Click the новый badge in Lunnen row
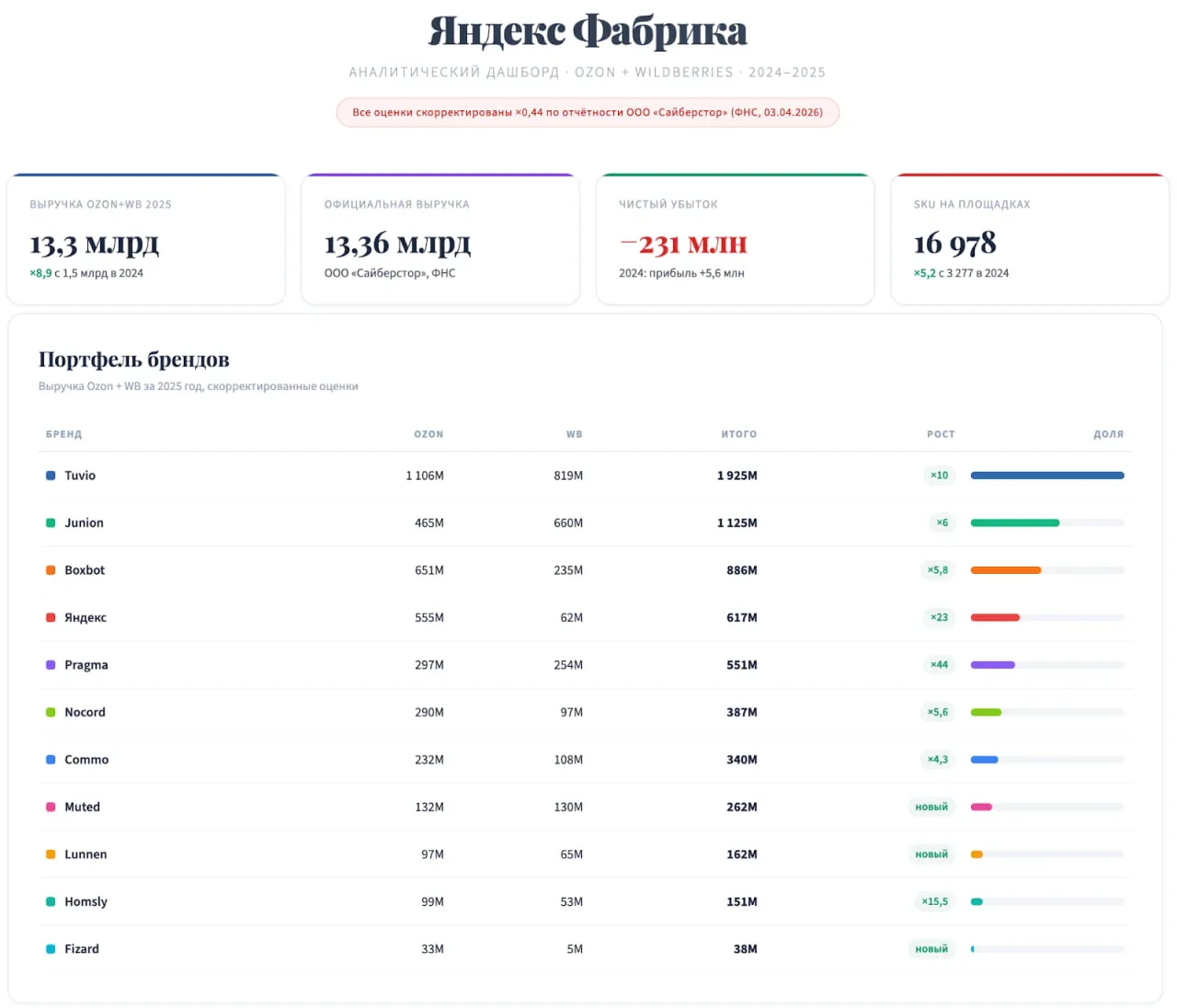This screenshot has width=1177, height=1008. pos(931,854)
